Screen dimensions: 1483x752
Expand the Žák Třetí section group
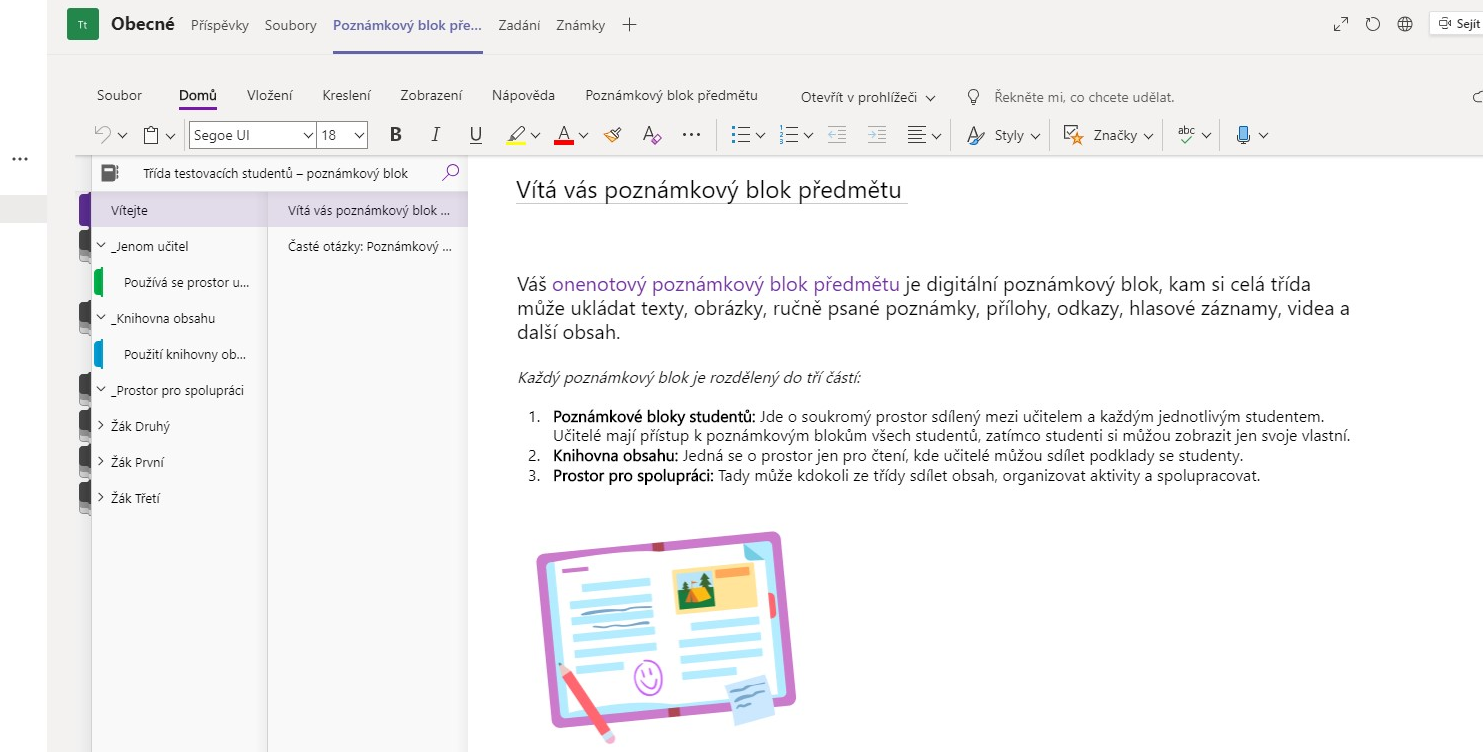click(x=101, y=498)
